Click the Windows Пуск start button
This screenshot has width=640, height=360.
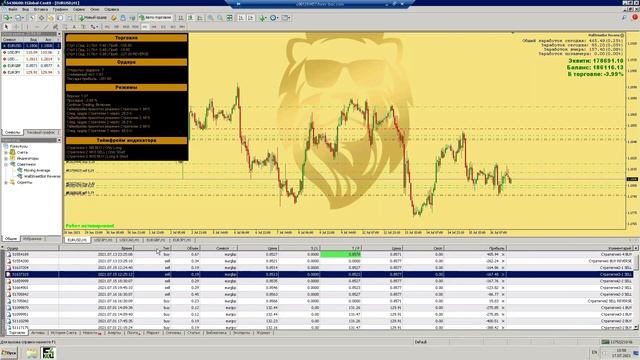point(9,353)
